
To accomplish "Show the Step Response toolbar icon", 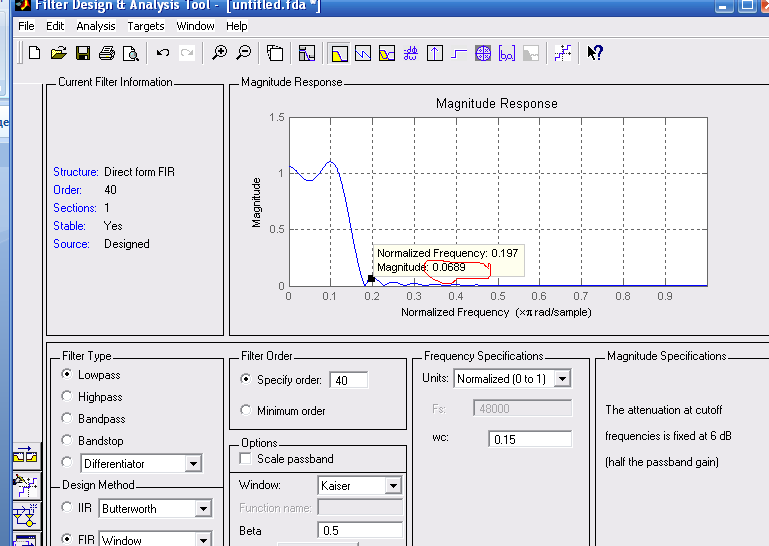I will (x=459, y=53).
